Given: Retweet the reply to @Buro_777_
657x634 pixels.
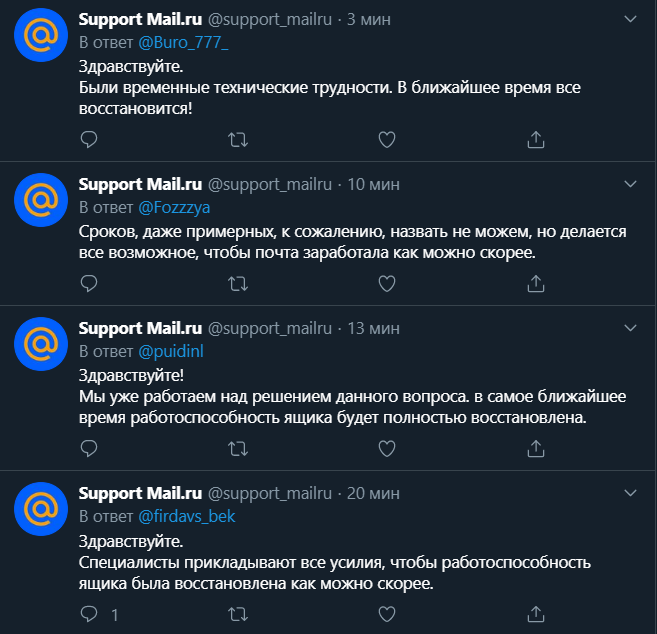Looking at the screenshot, I should pyautogui.click(x=238, y=139).
